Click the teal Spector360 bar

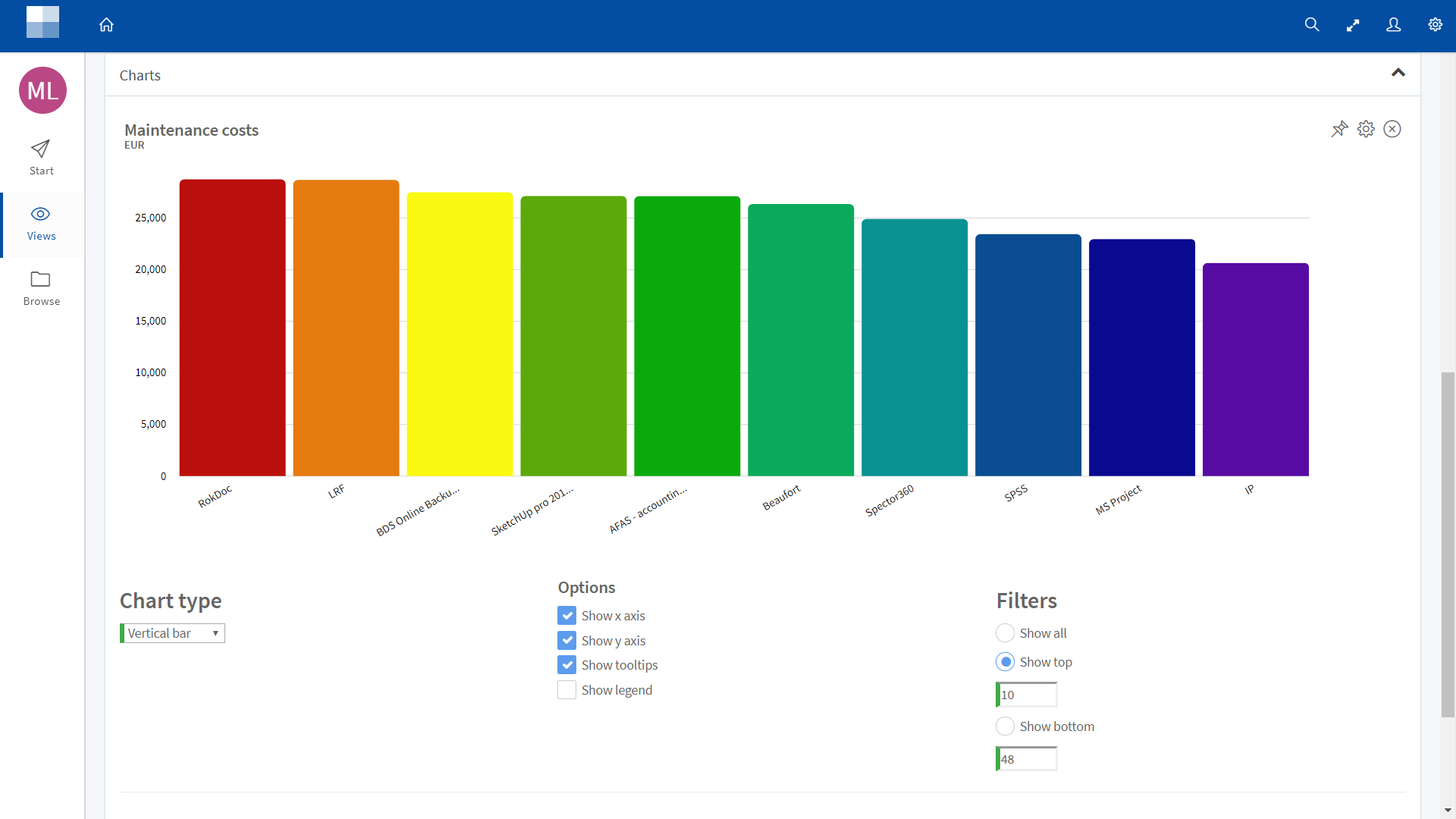915,347
